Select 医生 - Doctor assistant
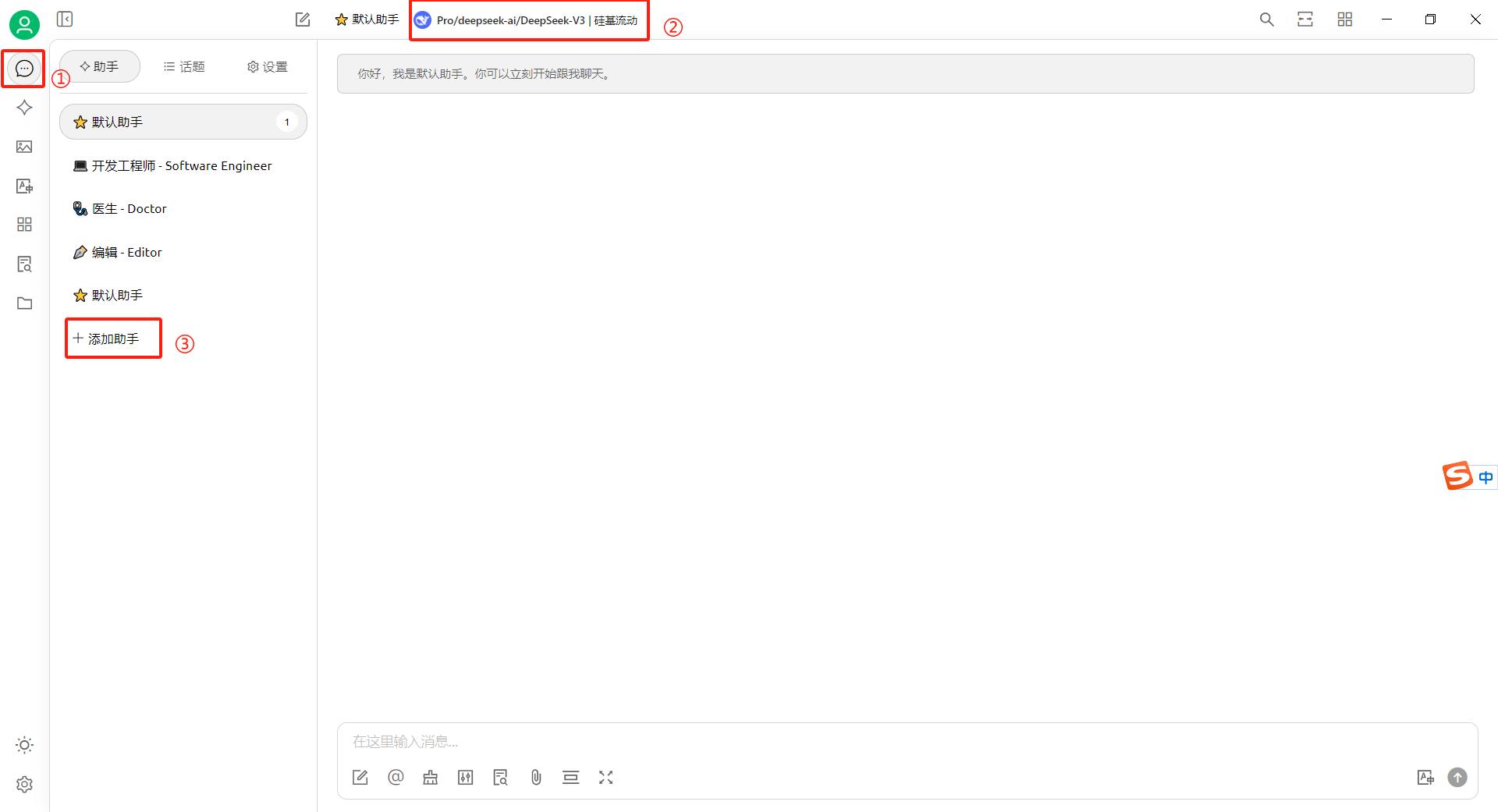Image resolution: width=1498 pixels, height=812 pixels. 183,208
